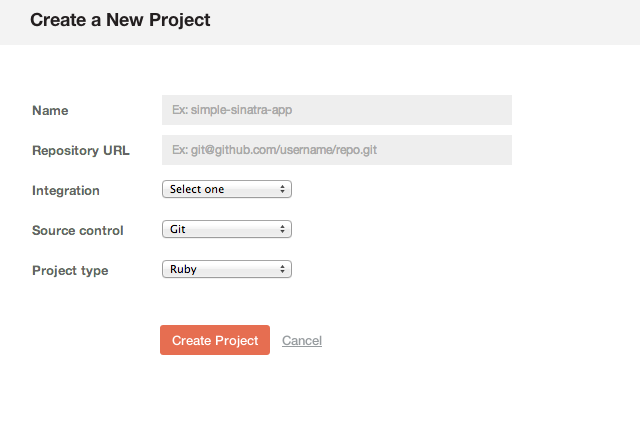This screenshot has width=640, height=426.
Task: Click the up-down arrows on Integration select
Action: (x=283, y=189)
